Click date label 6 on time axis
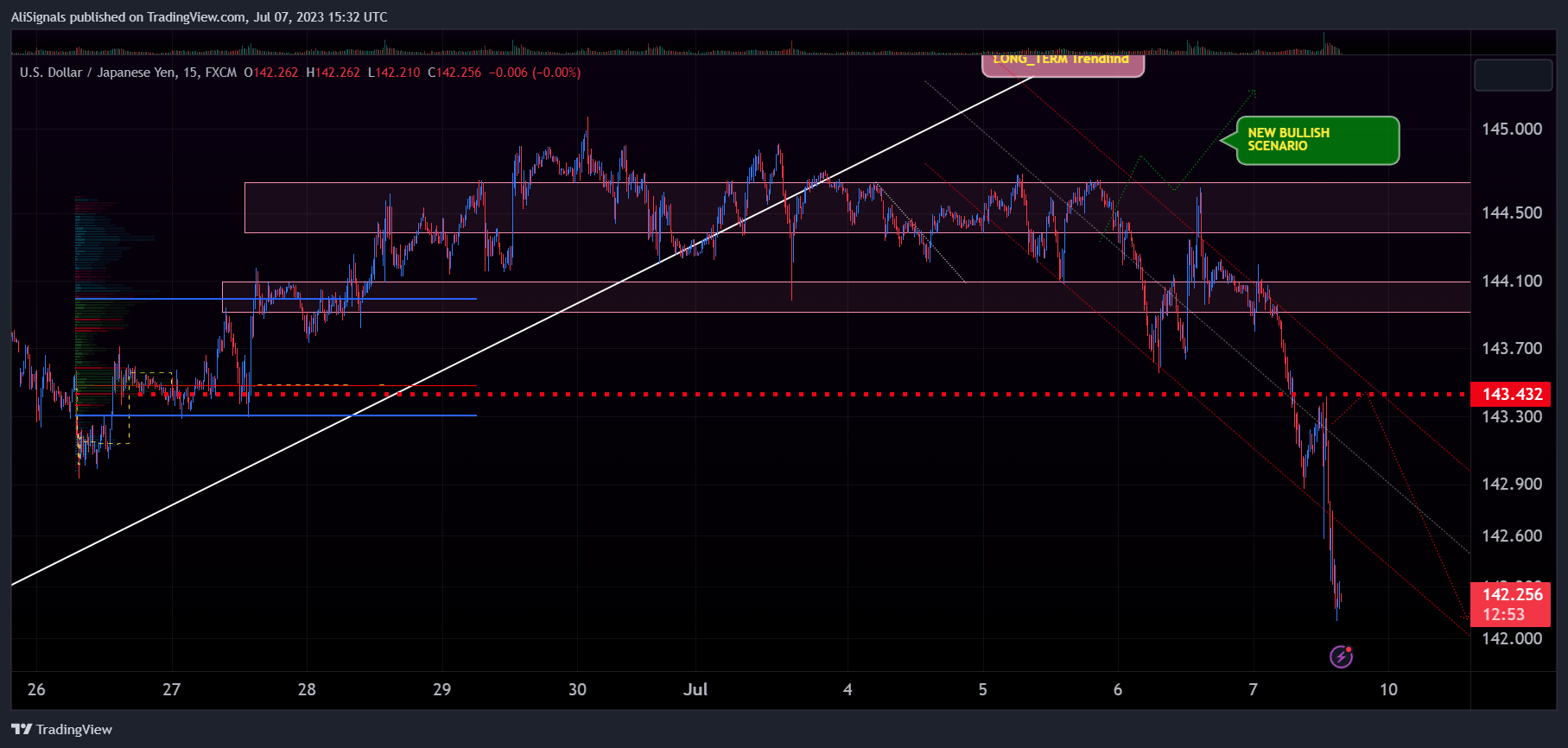Viewport: 1568px width, 748px height. [1118, 689]
